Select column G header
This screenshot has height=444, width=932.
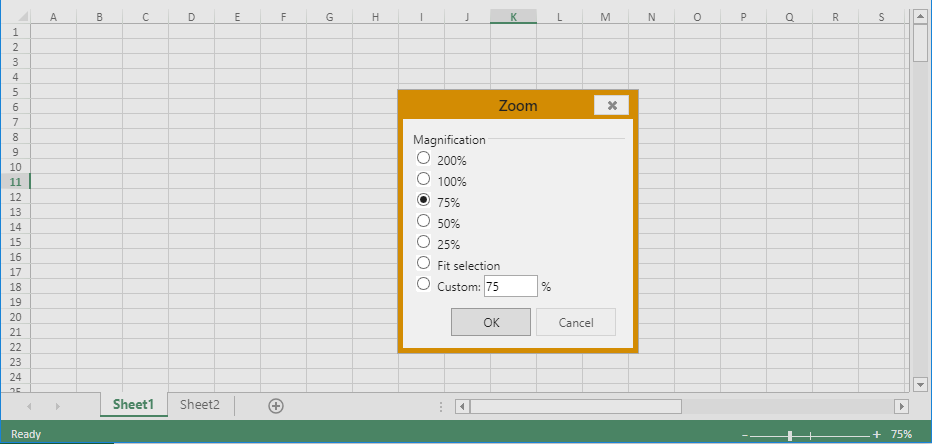pyautogui.click(x=329, y=17)
